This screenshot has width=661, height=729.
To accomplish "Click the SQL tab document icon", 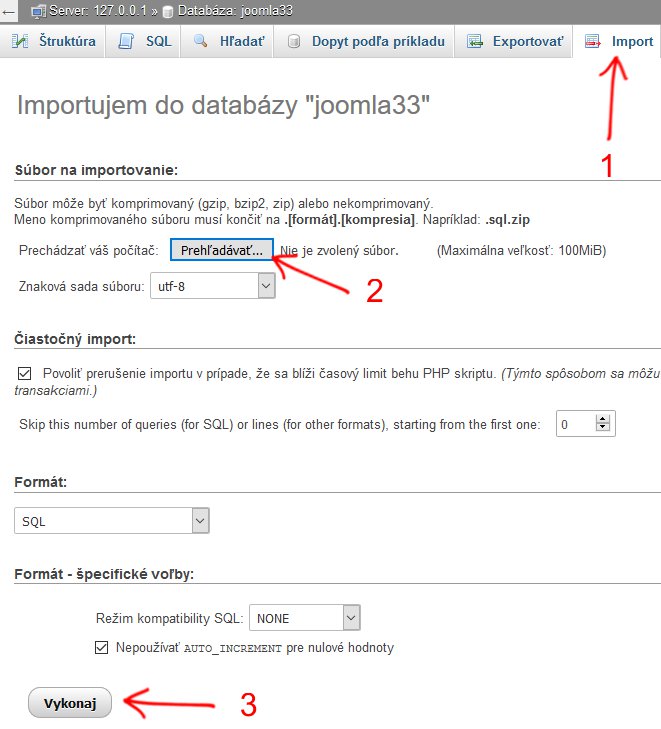I will 126,41.
